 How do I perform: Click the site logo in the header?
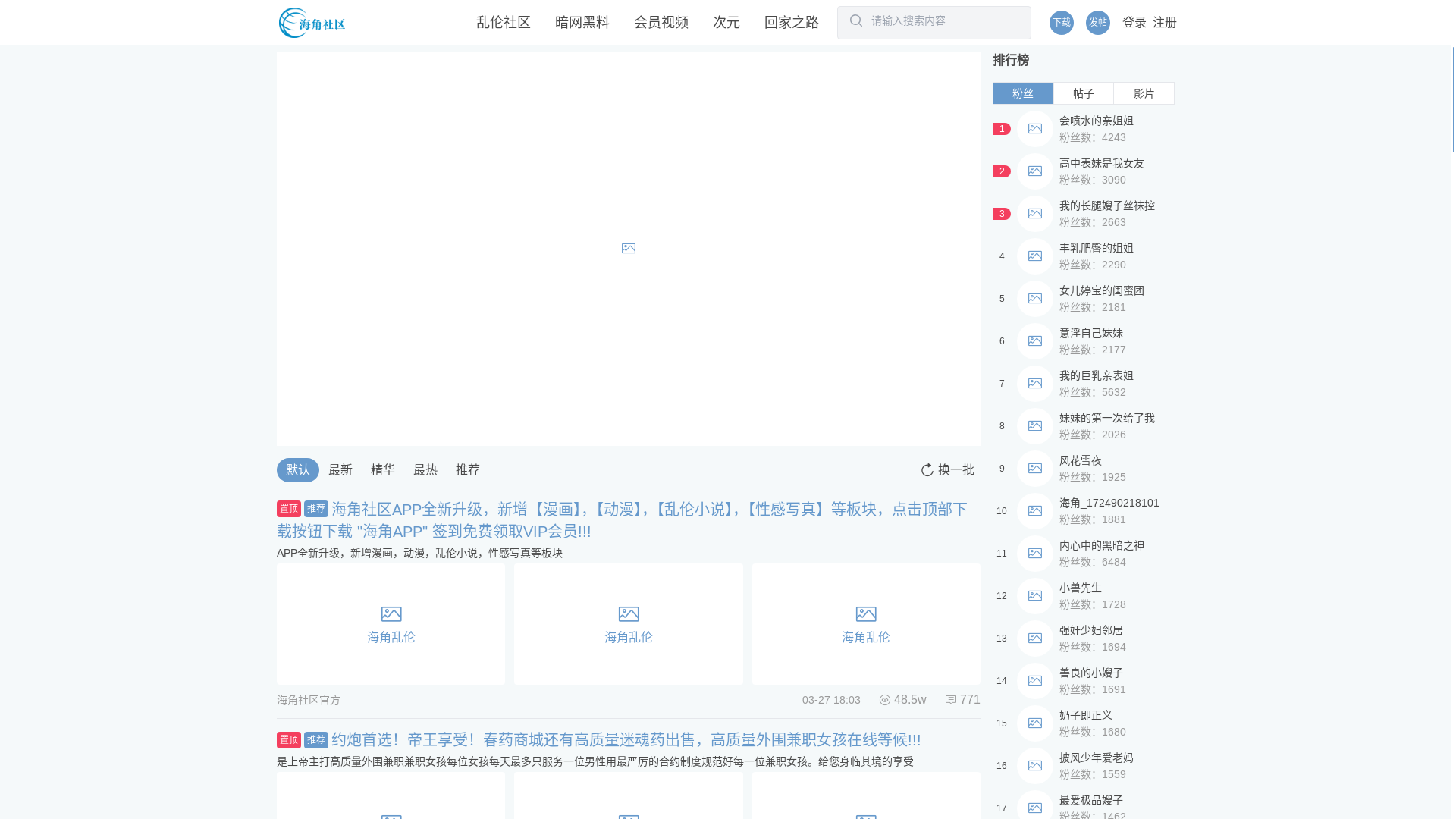tap(312, 23)
